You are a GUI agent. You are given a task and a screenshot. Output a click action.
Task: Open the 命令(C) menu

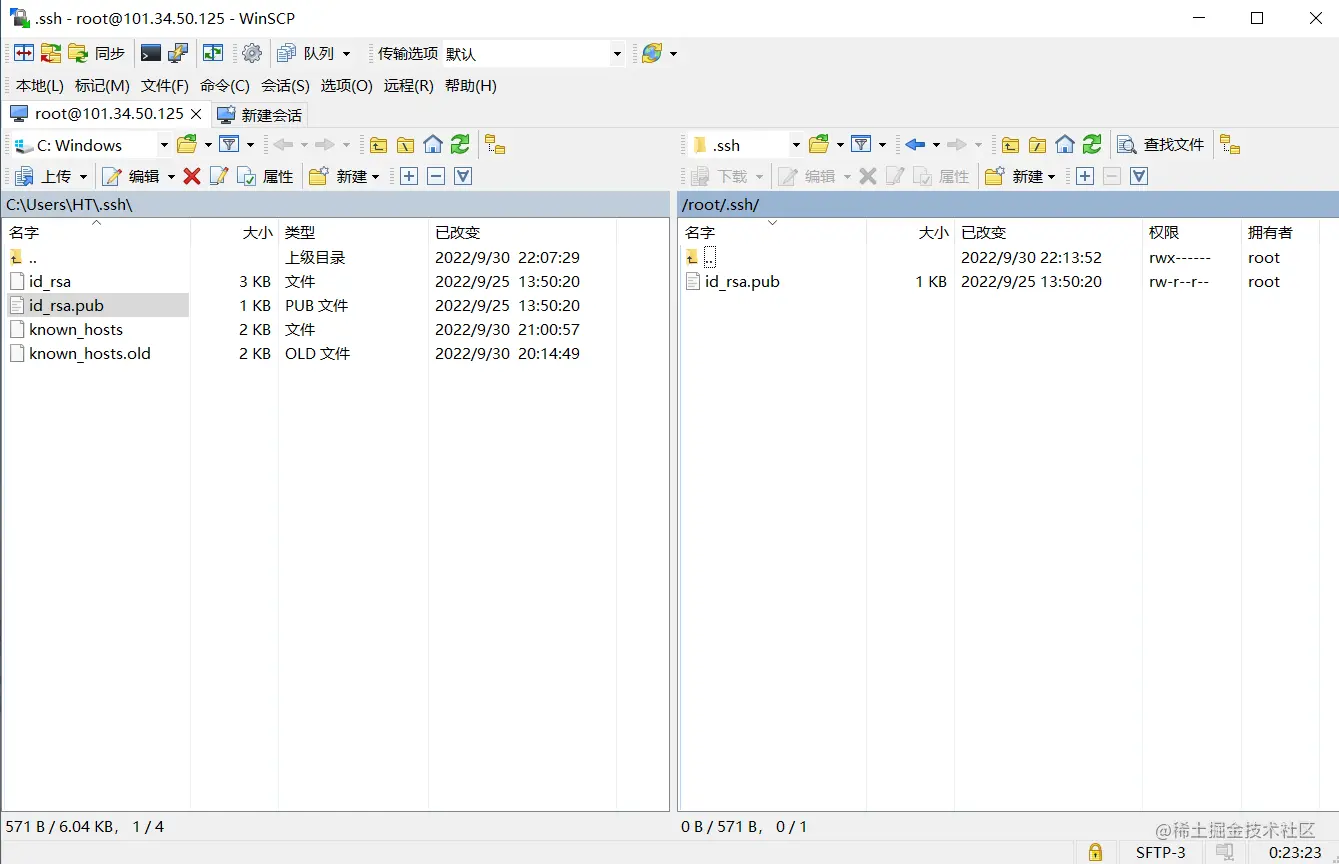225,86
